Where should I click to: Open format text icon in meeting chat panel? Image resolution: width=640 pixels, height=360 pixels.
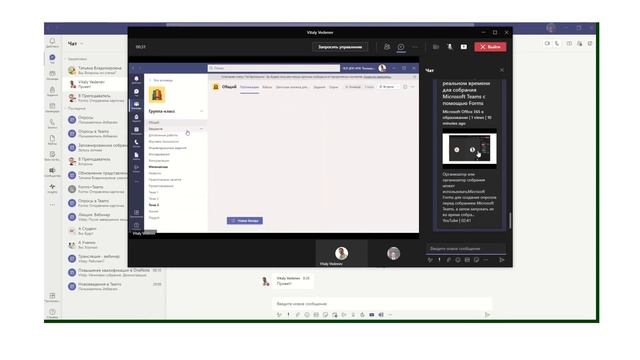430,260
